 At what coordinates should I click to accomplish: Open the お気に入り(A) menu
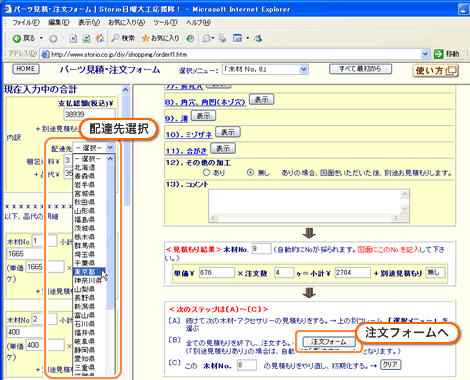(126, 23)
